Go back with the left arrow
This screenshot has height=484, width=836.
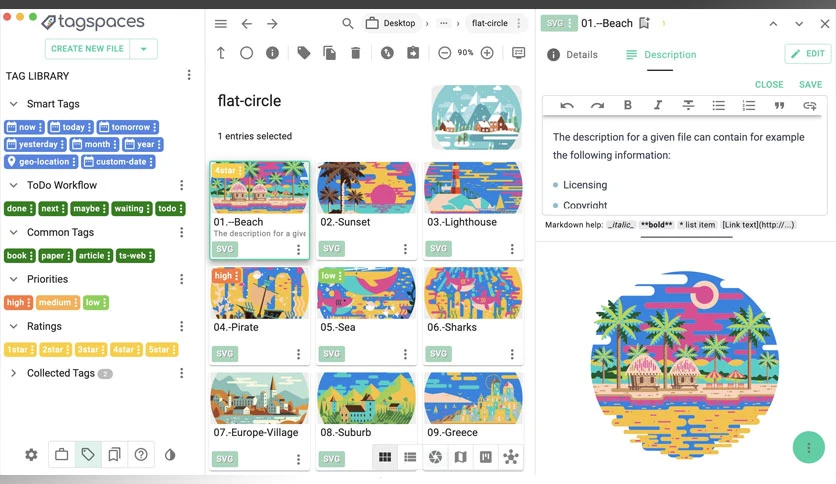pos(246,23)
